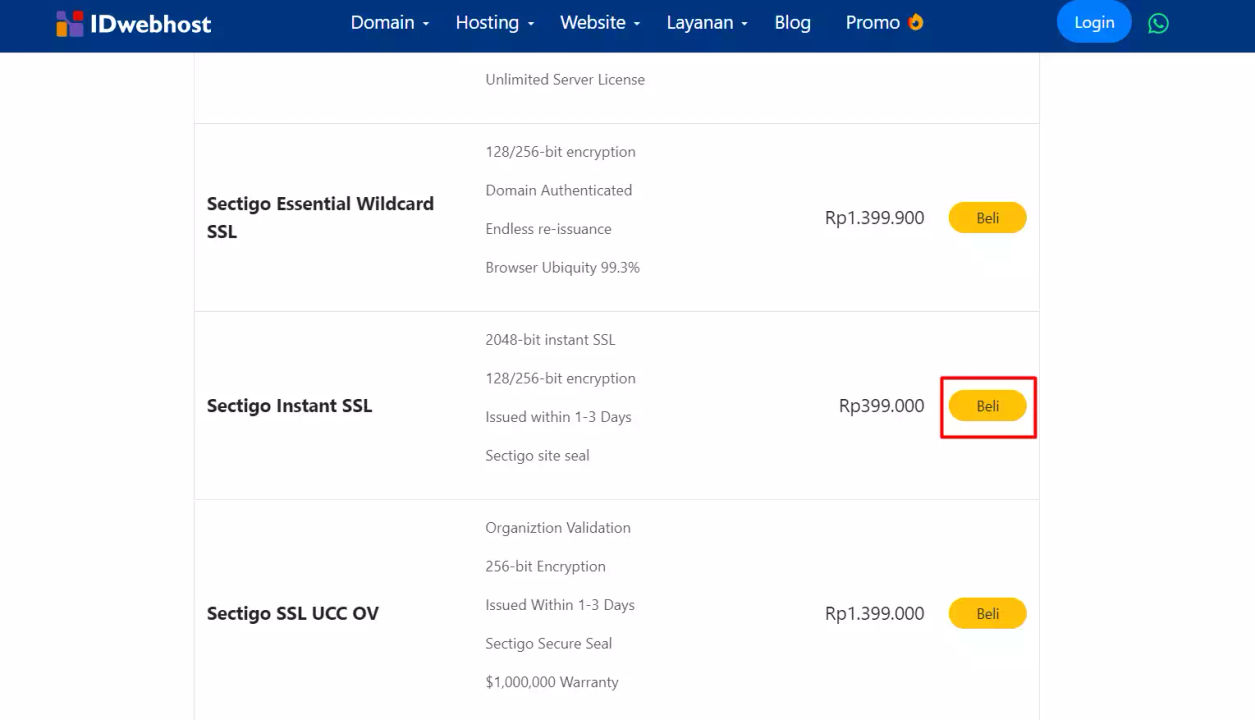Click the 2048-bit instant SSL text

550,340
